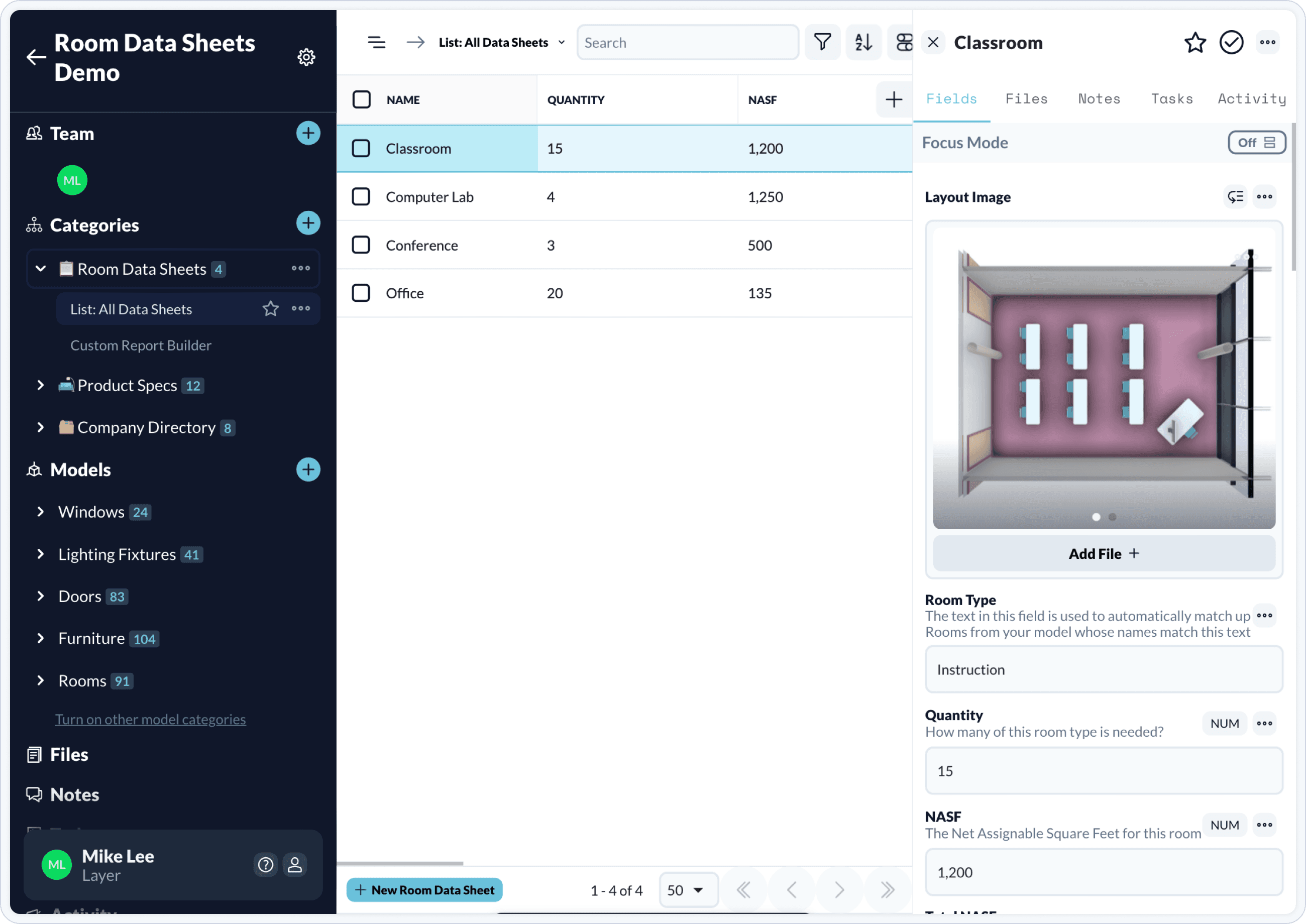Add a new column with plus icon
The width and height of the screenshot is (1306, 924).
(x=894, y=99)
